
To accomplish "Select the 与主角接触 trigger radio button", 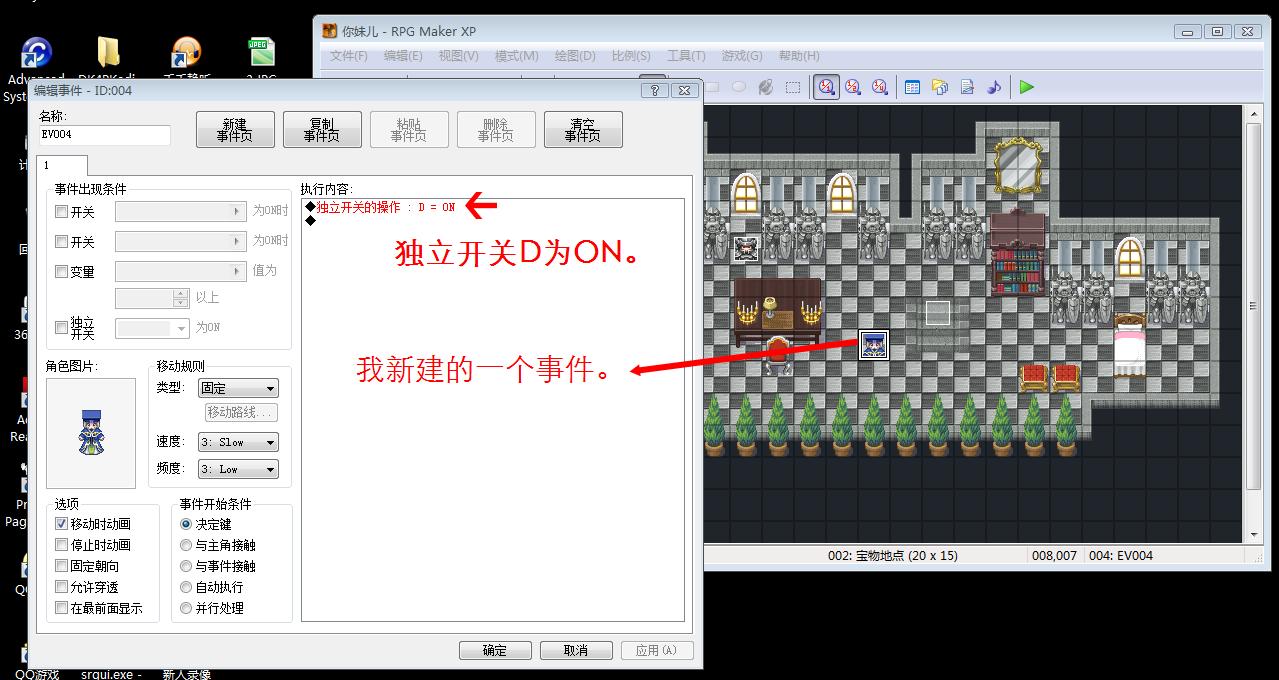I will click(x=186, y=545).
